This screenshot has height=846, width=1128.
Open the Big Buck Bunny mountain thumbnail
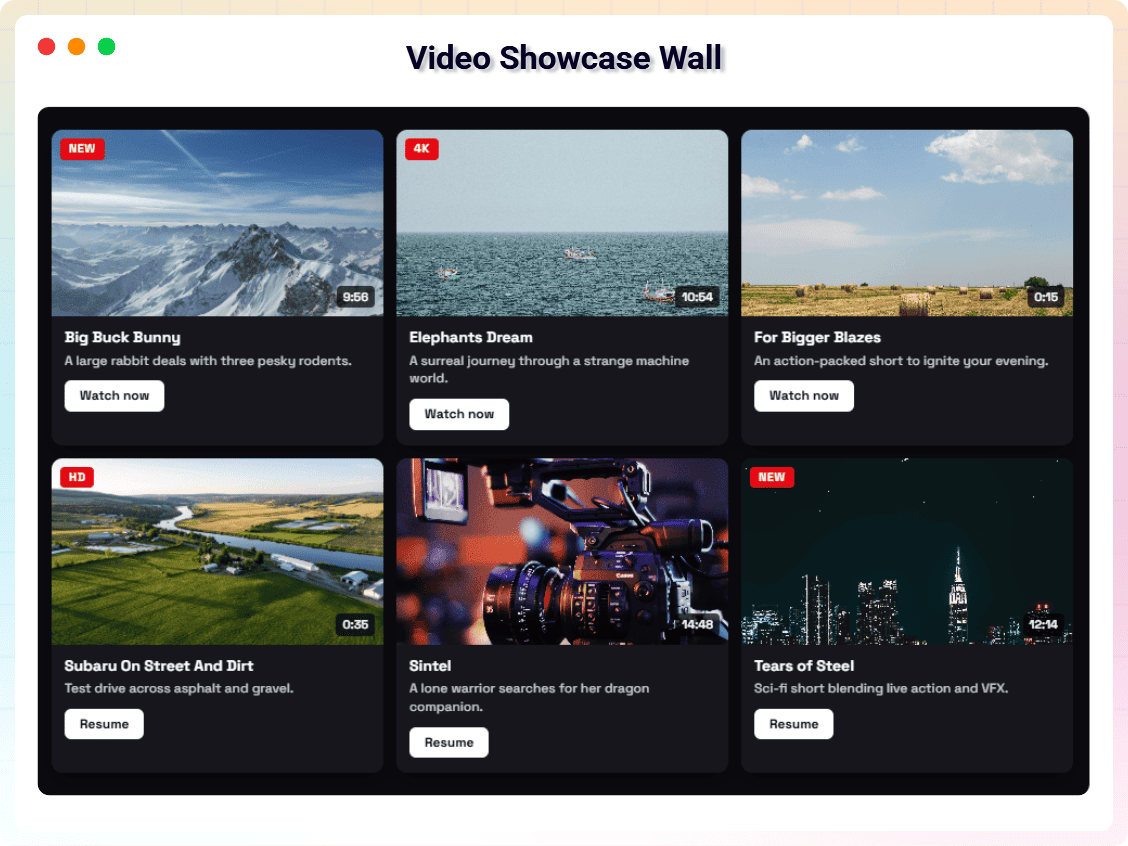[217, 223]
